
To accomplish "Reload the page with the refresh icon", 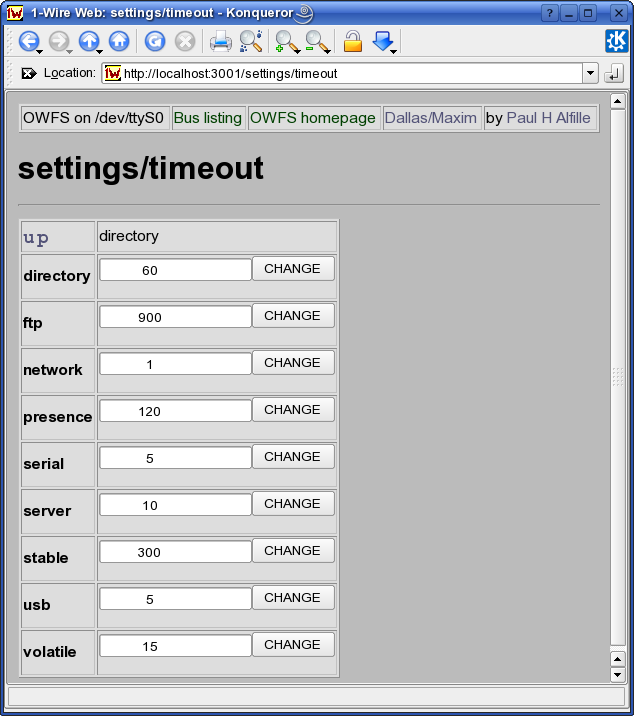I will pos(155,41).
